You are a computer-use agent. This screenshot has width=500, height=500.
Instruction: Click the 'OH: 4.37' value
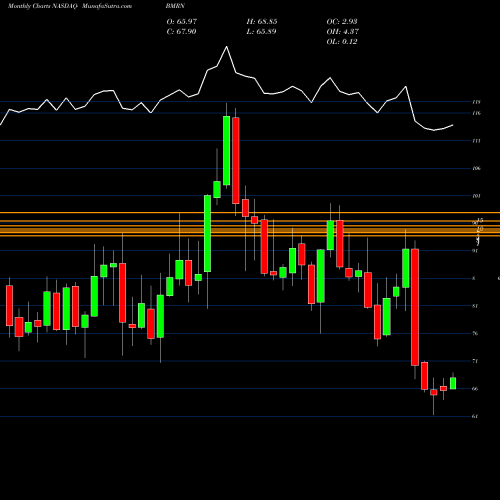[342, 32]
